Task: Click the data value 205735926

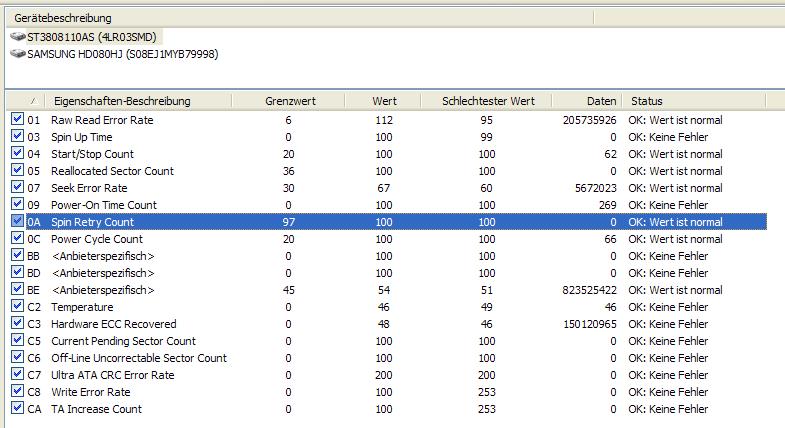Action: [589, 120]
